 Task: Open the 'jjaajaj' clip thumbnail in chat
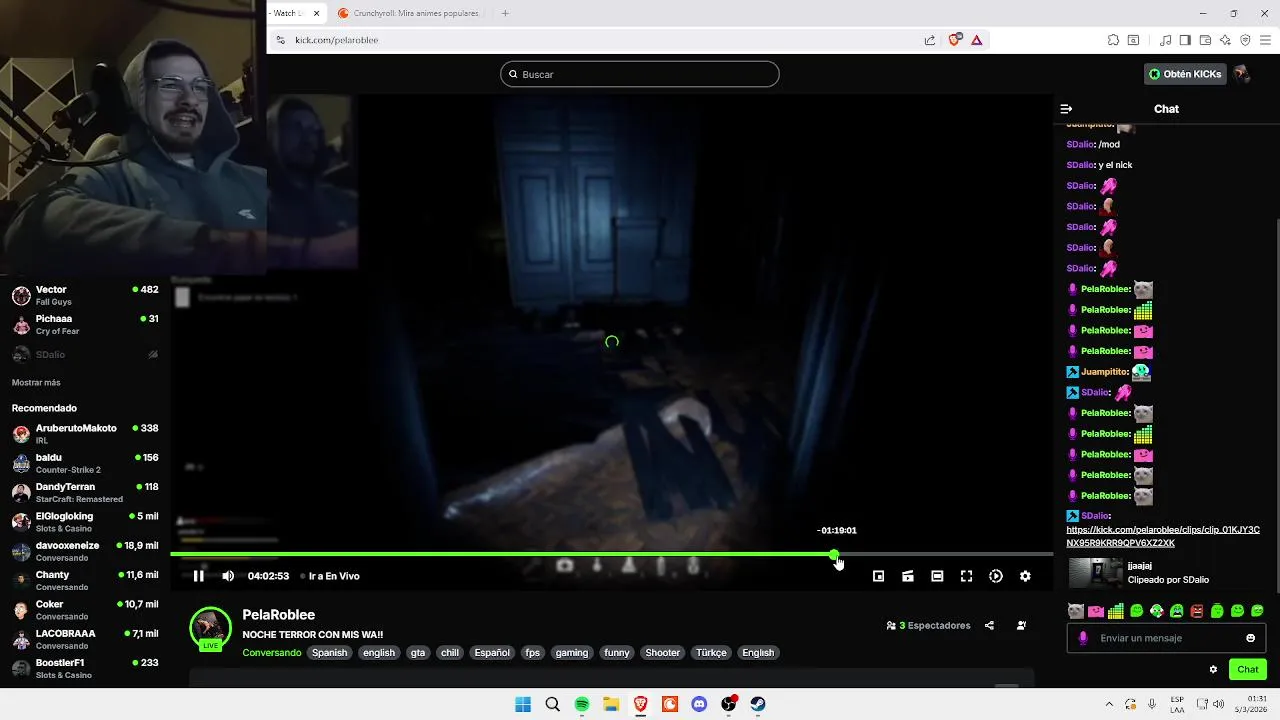(x=1096, y=573)
